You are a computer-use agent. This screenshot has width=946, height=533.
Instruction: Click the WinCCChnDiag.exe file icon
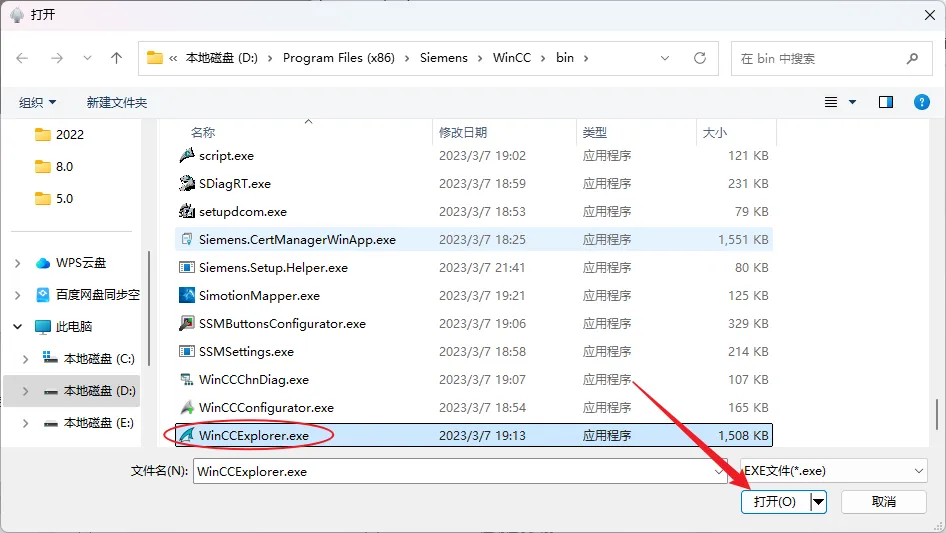tap(187, 379)
